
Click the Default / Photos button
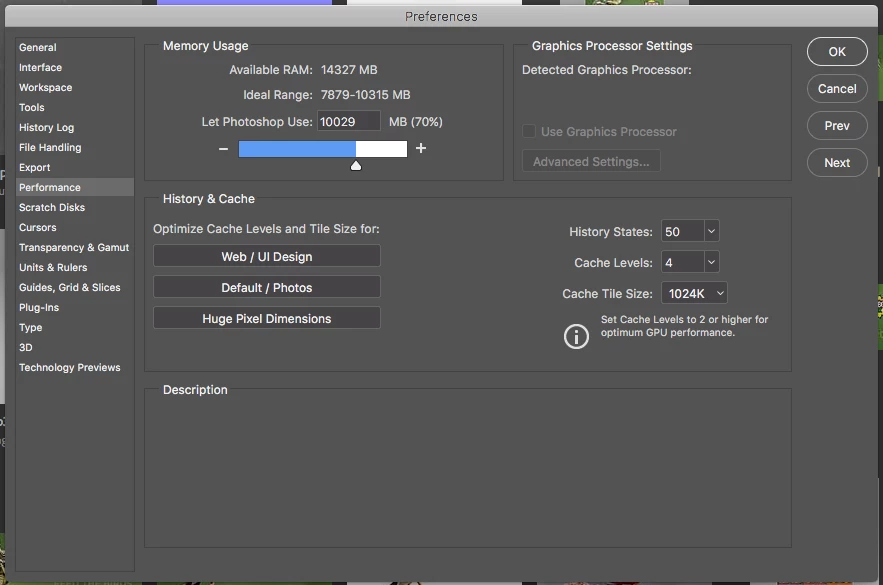click(267, 287)
